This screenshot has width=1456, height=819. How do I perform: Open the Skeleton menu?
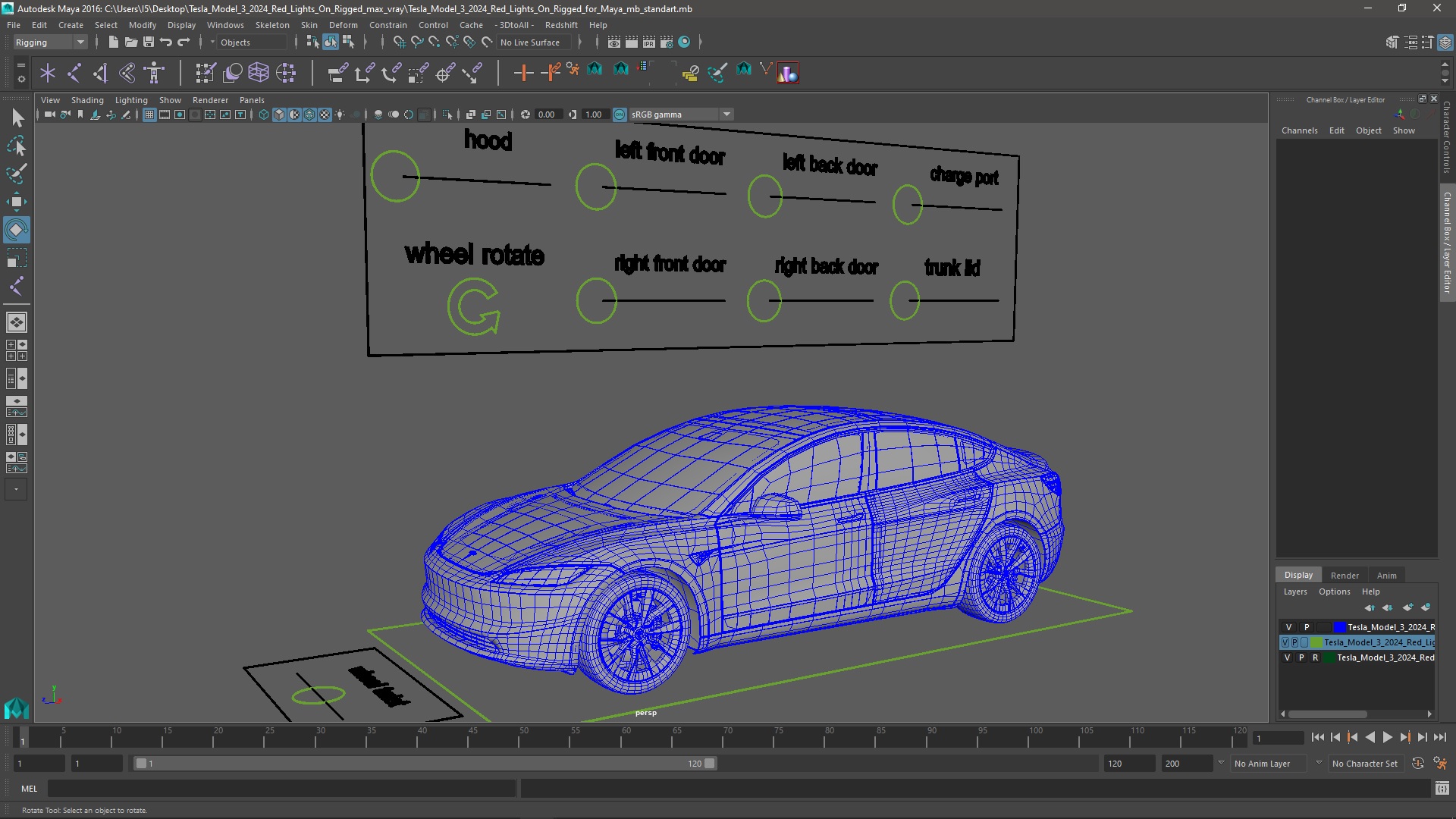point(271,25)
